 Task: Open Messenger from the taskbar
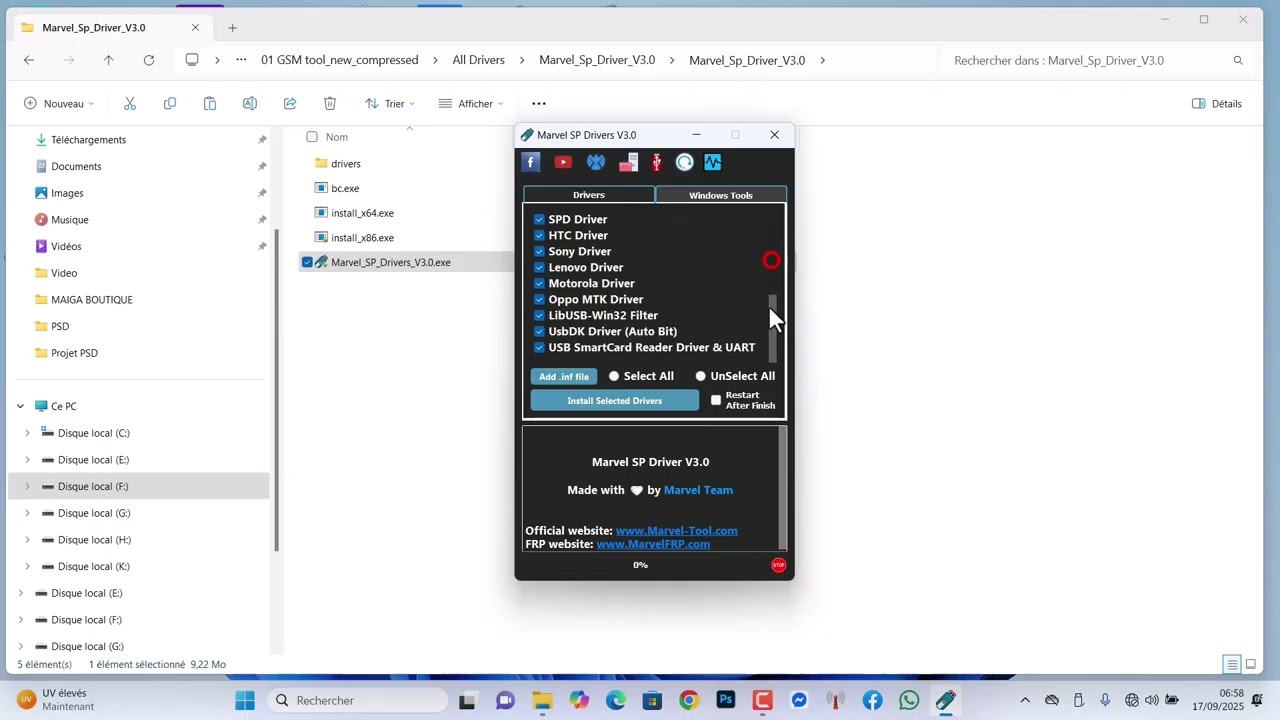[x=799, y=701]
